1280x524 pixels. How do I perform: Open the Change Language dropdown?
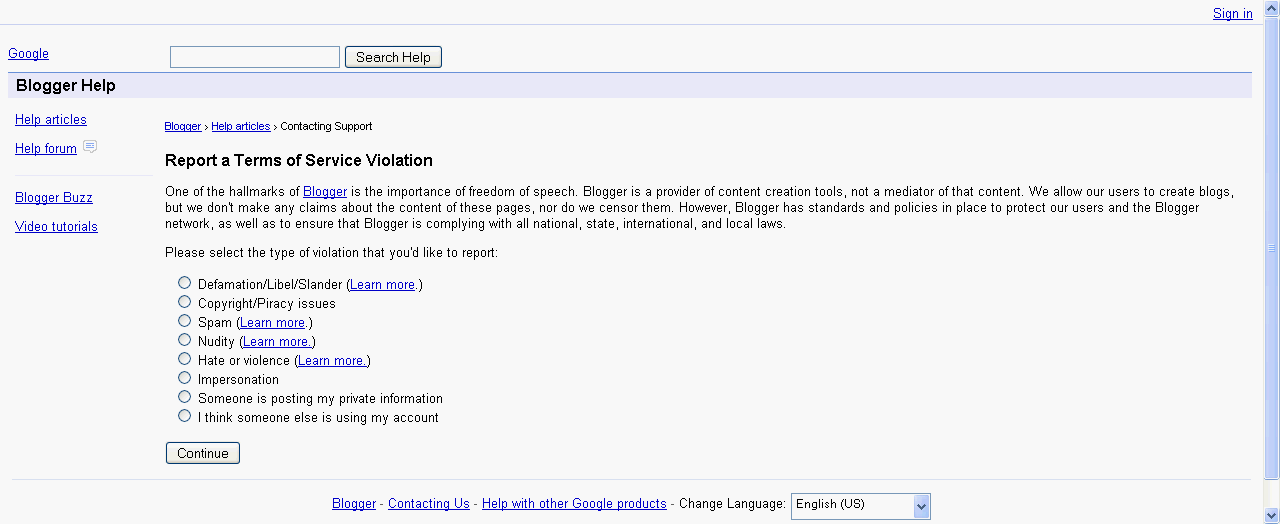tap(860, 506)
